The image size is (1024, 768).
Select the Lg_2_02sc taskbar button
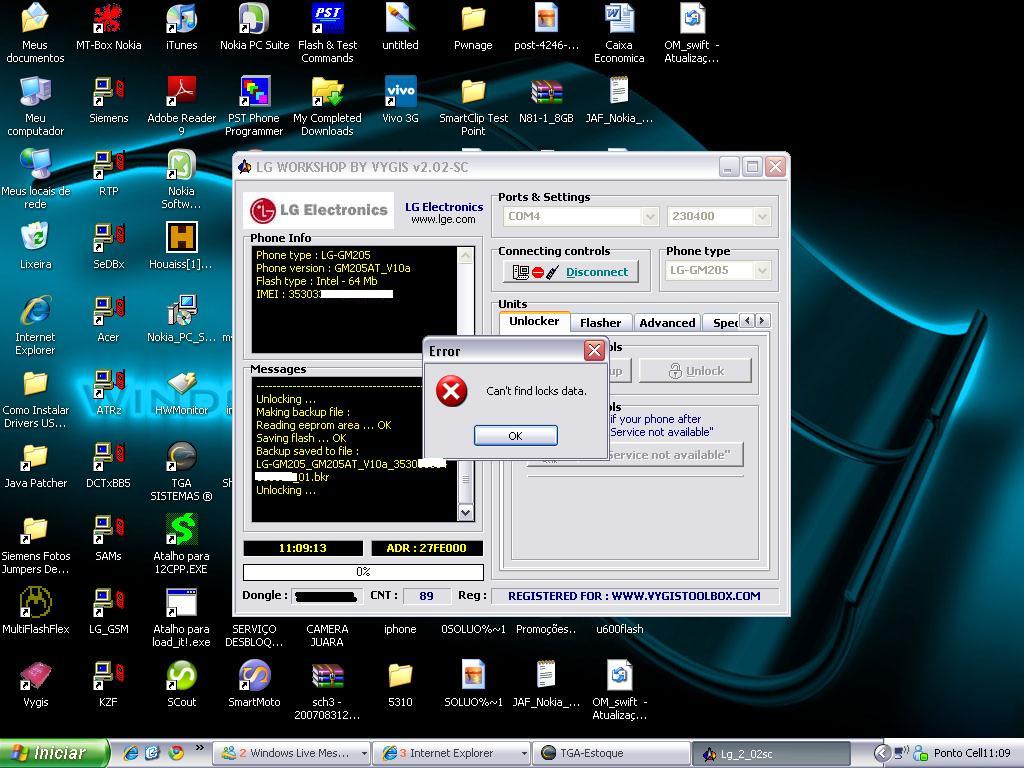click(771, 754)
